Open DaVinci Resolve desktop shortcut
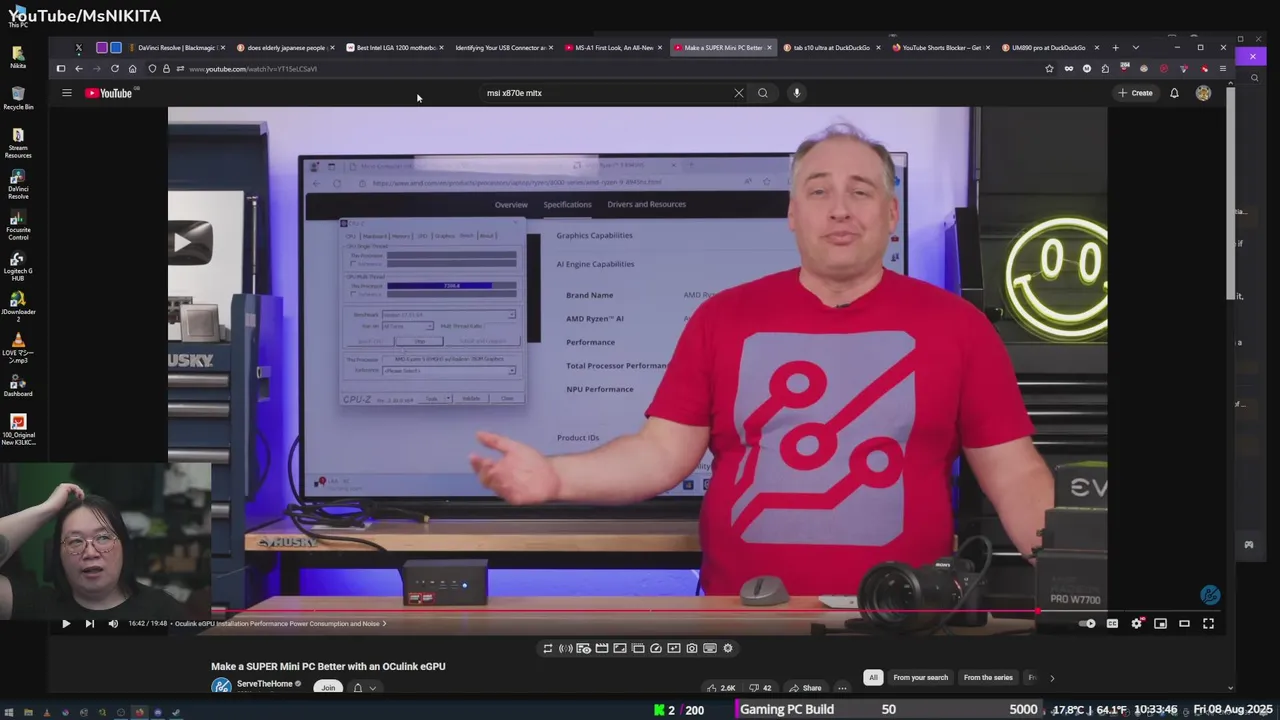1280x720 pixels. tap(18, 183)
